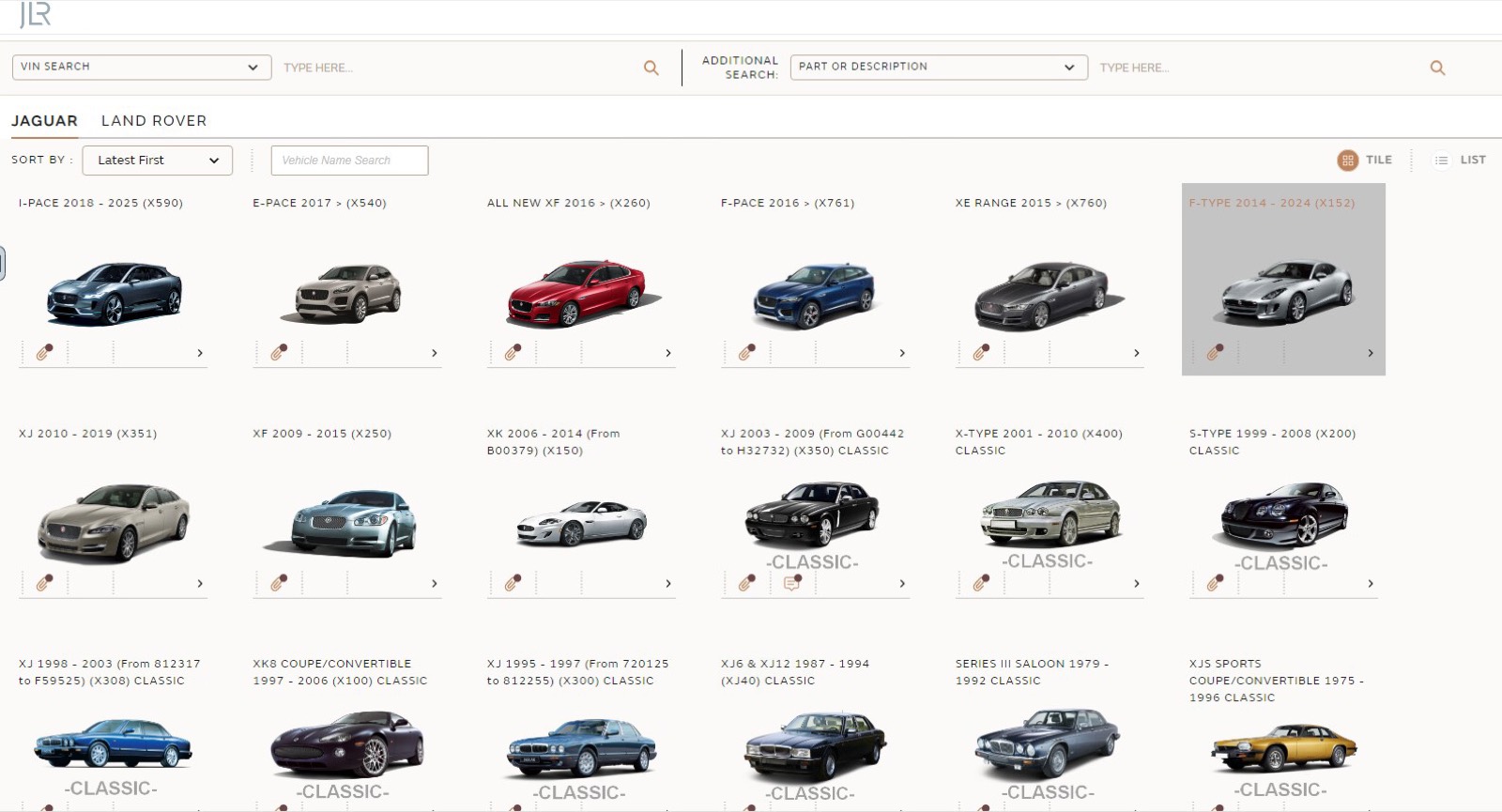
Task: Open the E-PACE 2017 > (X540) title
Action: click(319, 203)
